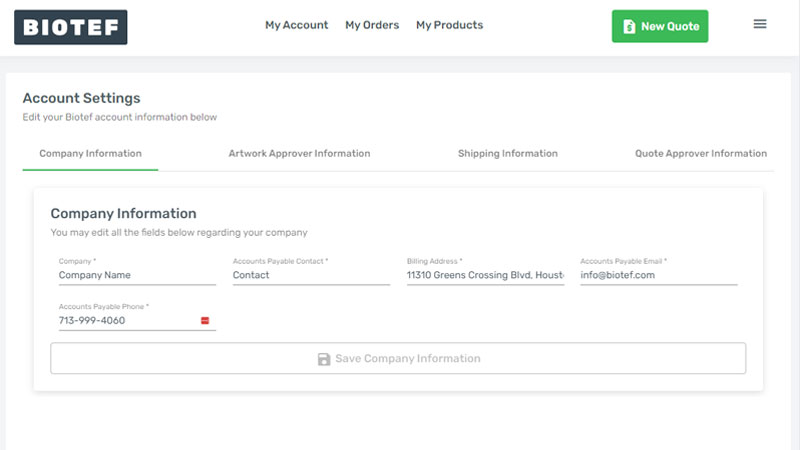
Task: Click 'Edit your Biotef account information below' text
Action: click(x=120, y=117)
